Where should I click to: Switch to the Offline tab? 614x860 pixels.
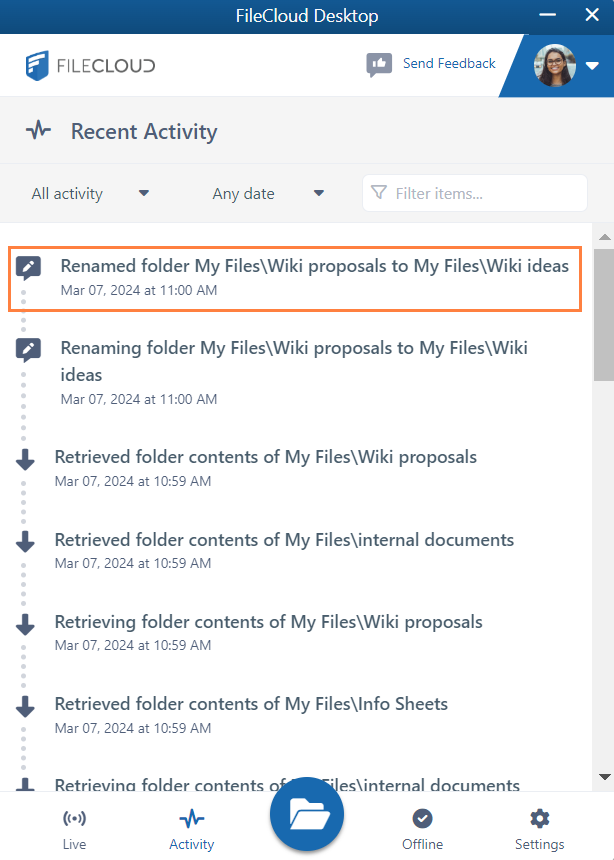click(422, 829)
